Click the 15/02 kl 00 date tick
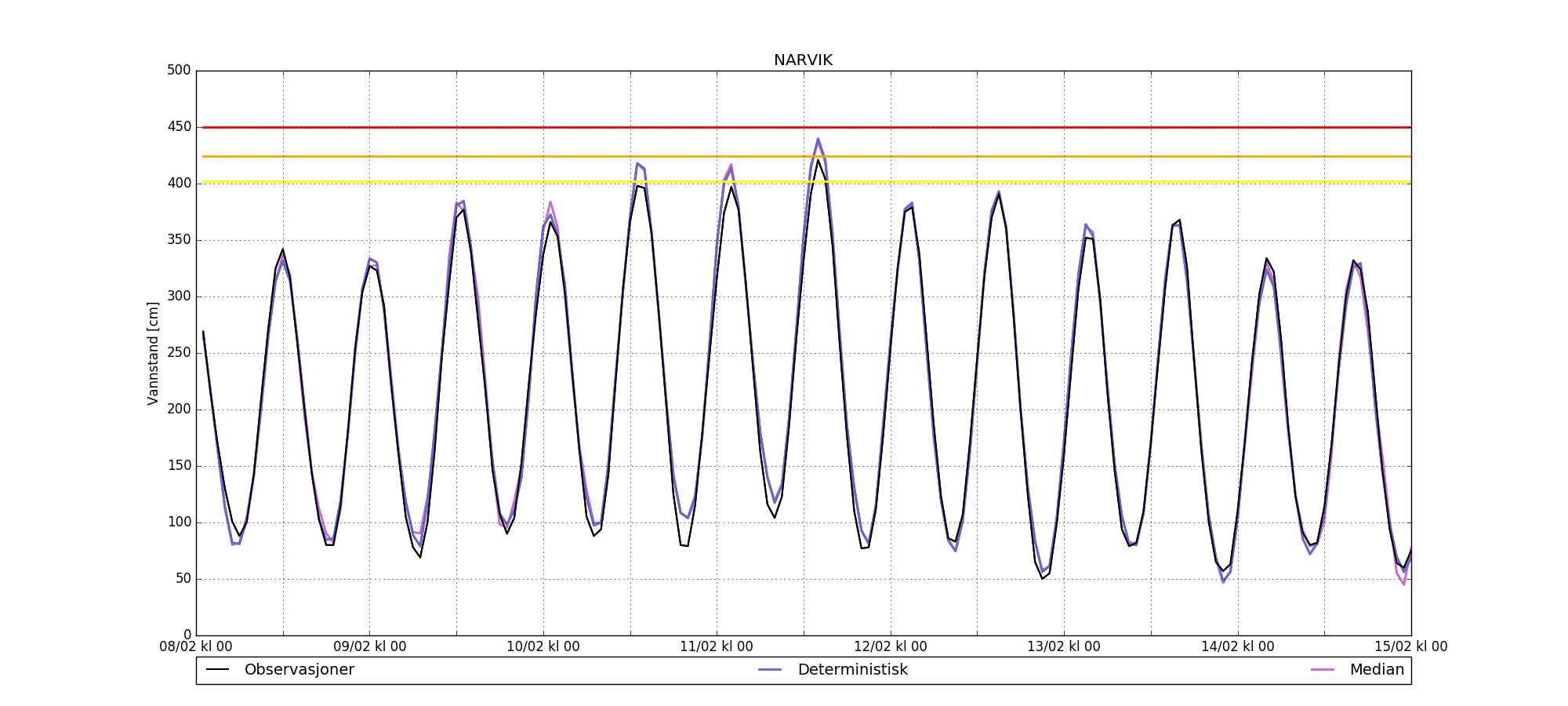Screen dimensions: 1568x706 click(1410, 647)
